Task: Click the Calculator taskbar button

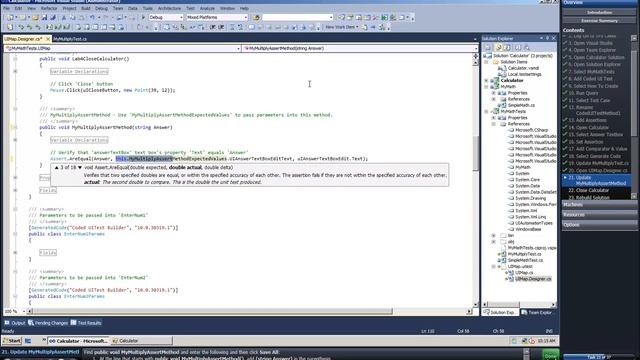Action: click(x=142, y=340)
